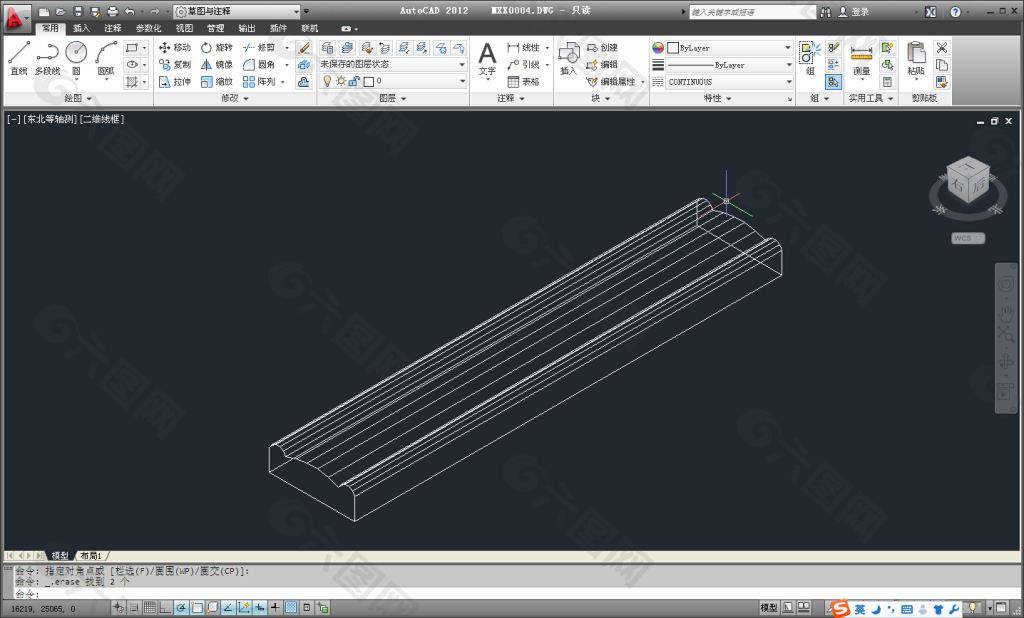The height and width of the screenshot is (618, 1024).
Task: Toggle the layer lock padlock icon
Action: 354,81
